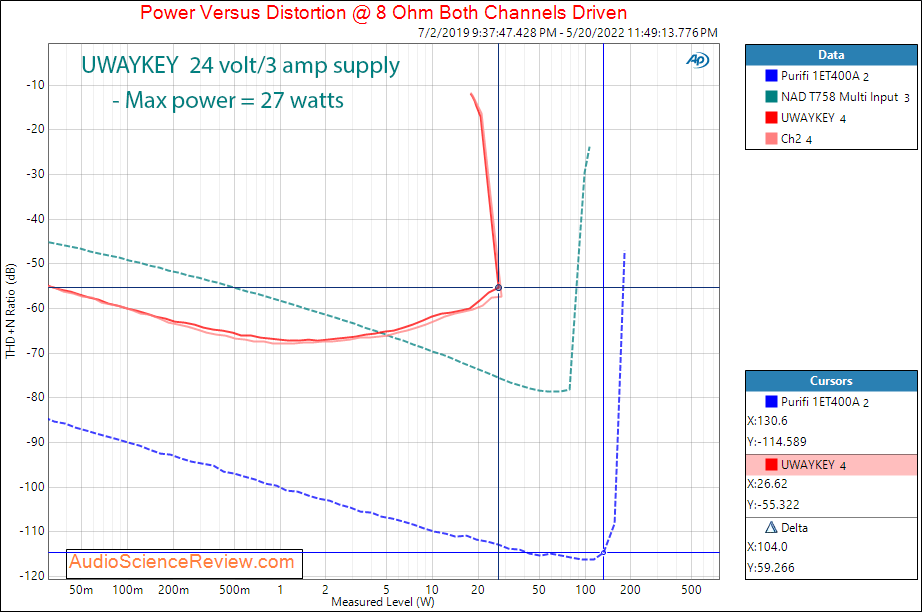The height and width of the screenshot is (612, 922).
Task: Click the Measured Level (W) axis label
Action: tap(383, 602)
